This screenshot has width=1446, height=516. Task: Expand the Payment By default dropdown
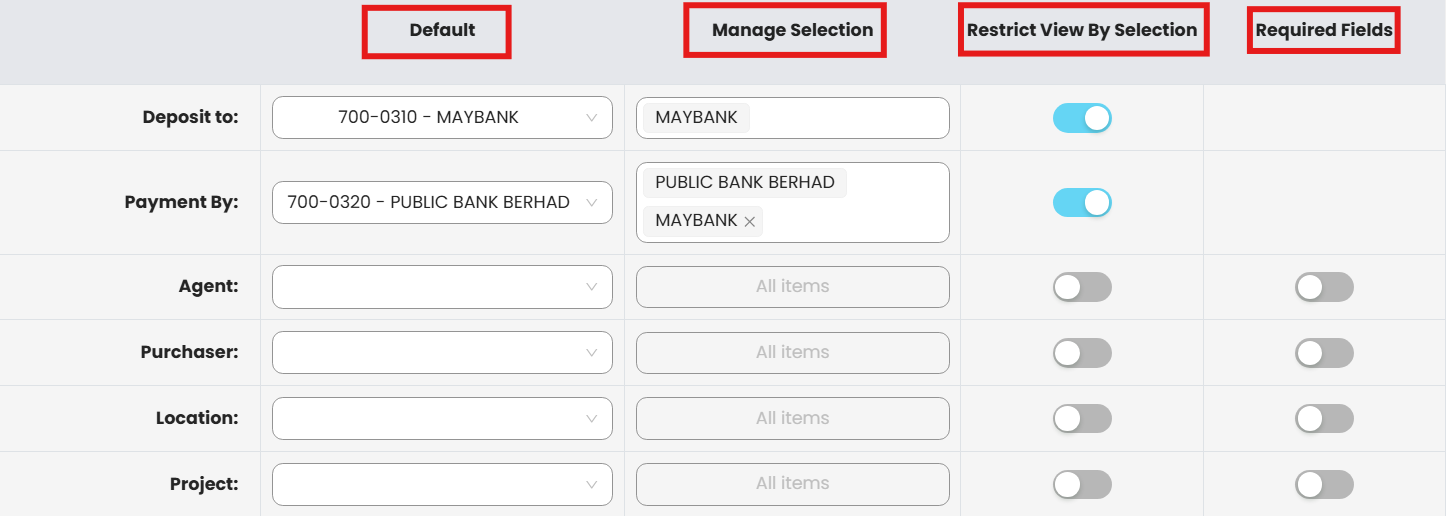442,202
